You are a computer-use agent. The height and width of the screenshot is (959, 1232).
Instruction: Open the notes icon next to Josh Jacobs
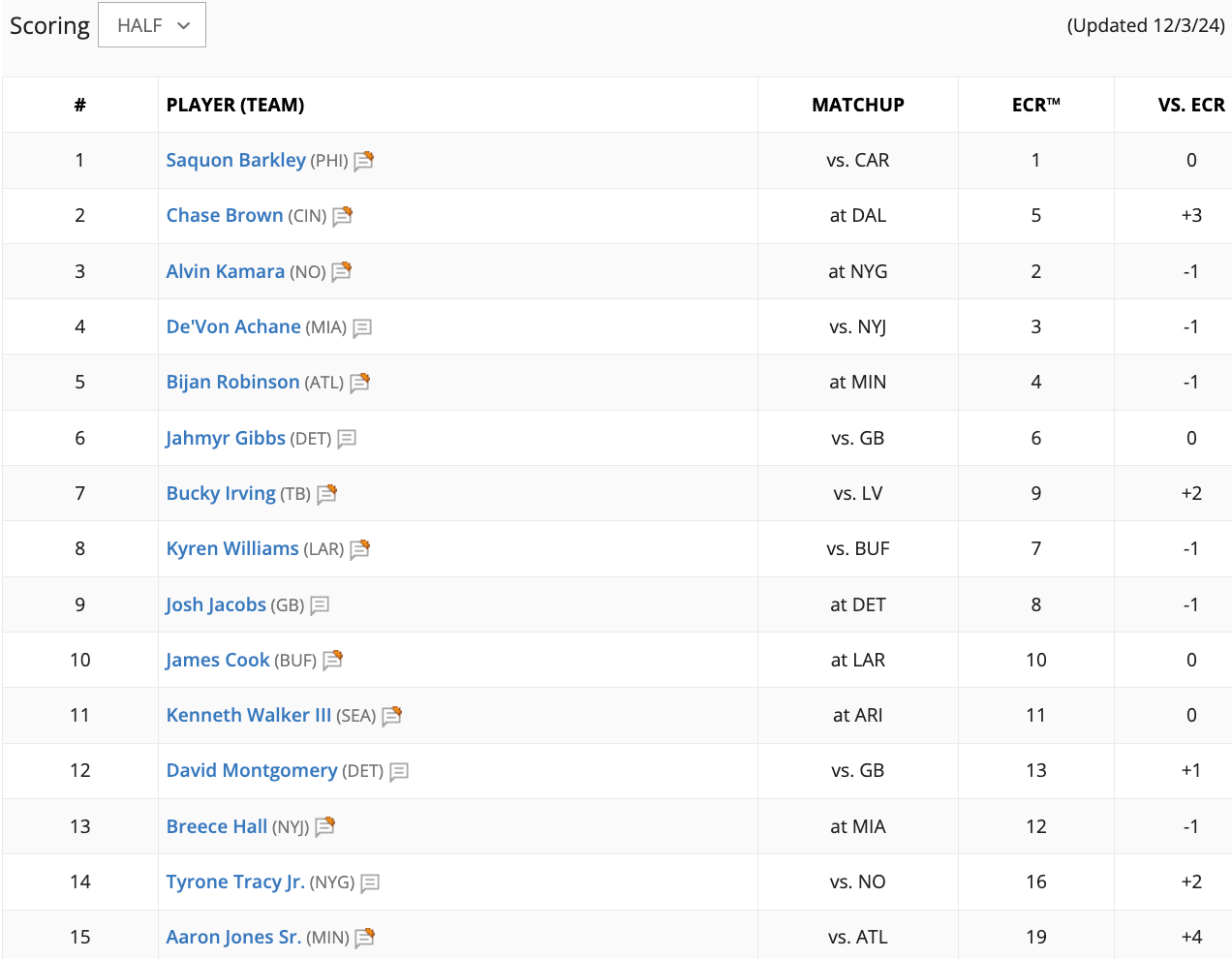(320, 605)
